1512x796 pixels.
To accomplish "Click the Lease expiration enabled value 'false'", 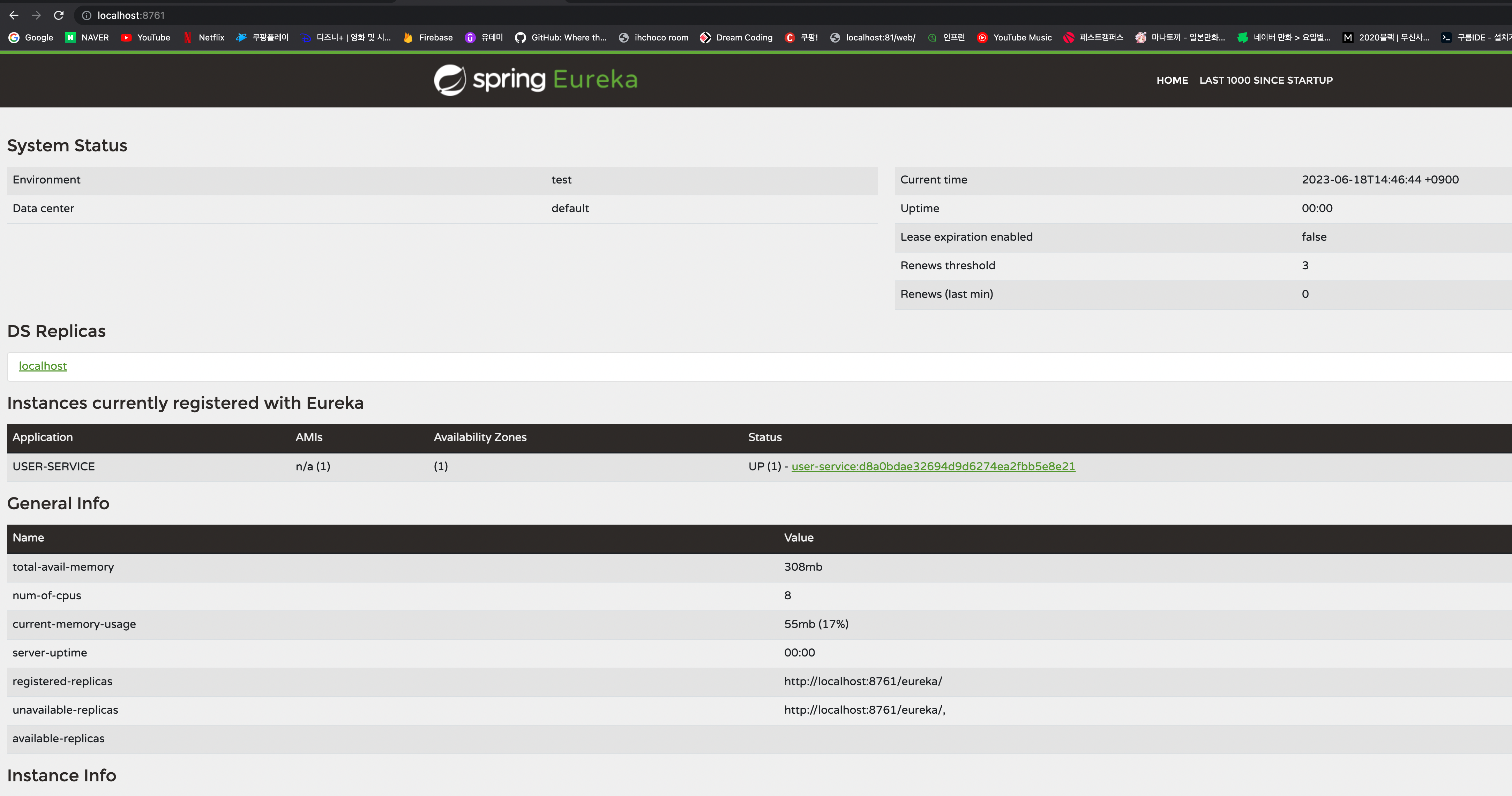I will (1313, 237).
